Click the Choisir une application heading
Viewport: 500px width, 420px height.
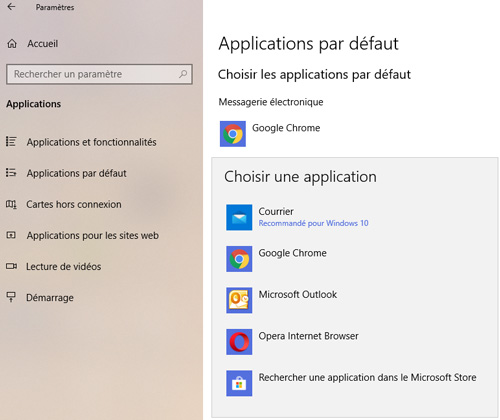[x=300, y=177]
